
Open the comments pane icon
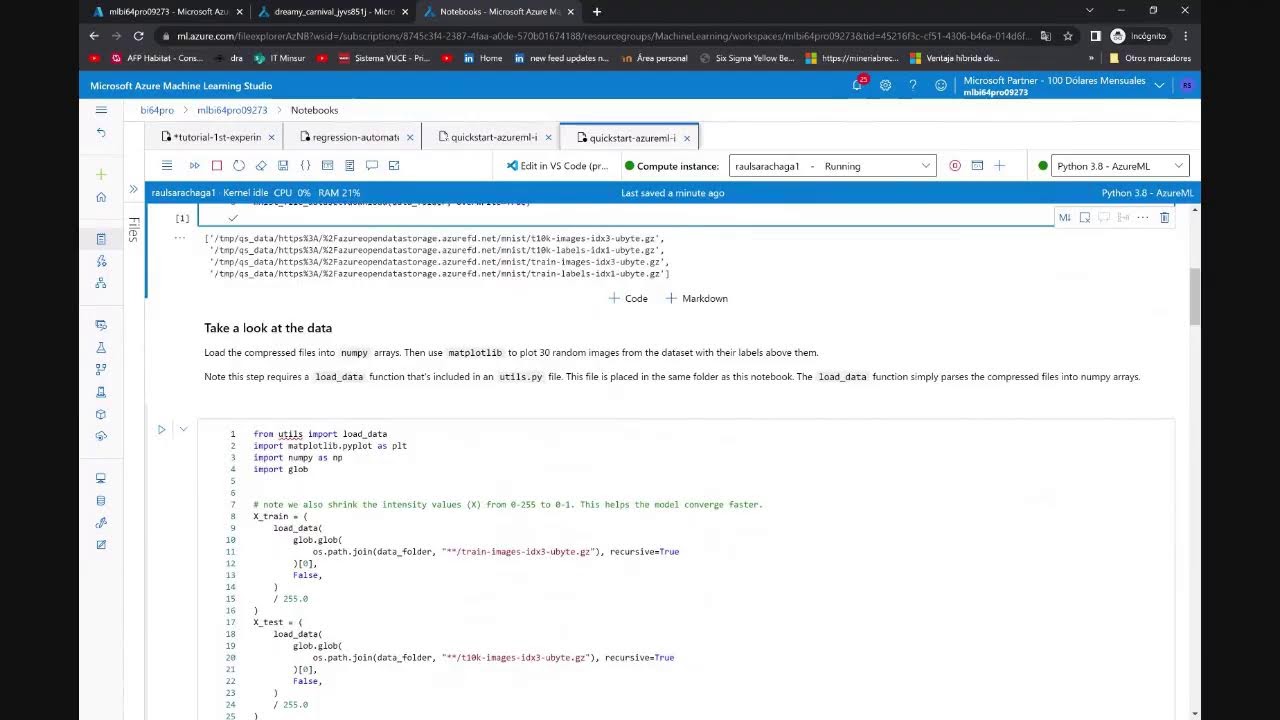[372, 166]
